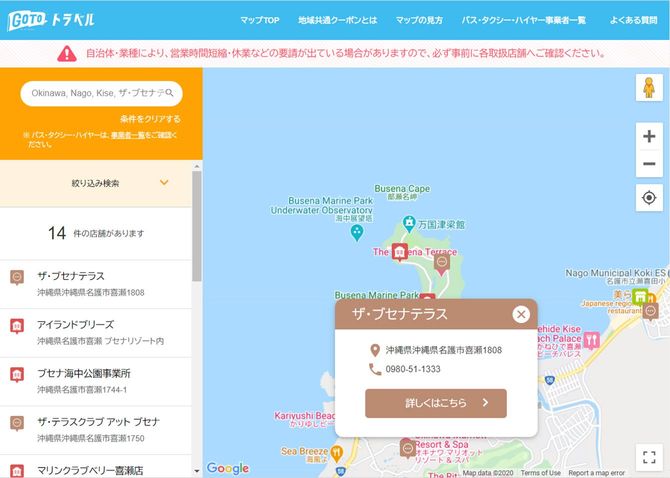The image size is (670, 478).
Task: Open マップTOP menu item
Action: coord(259,20)
